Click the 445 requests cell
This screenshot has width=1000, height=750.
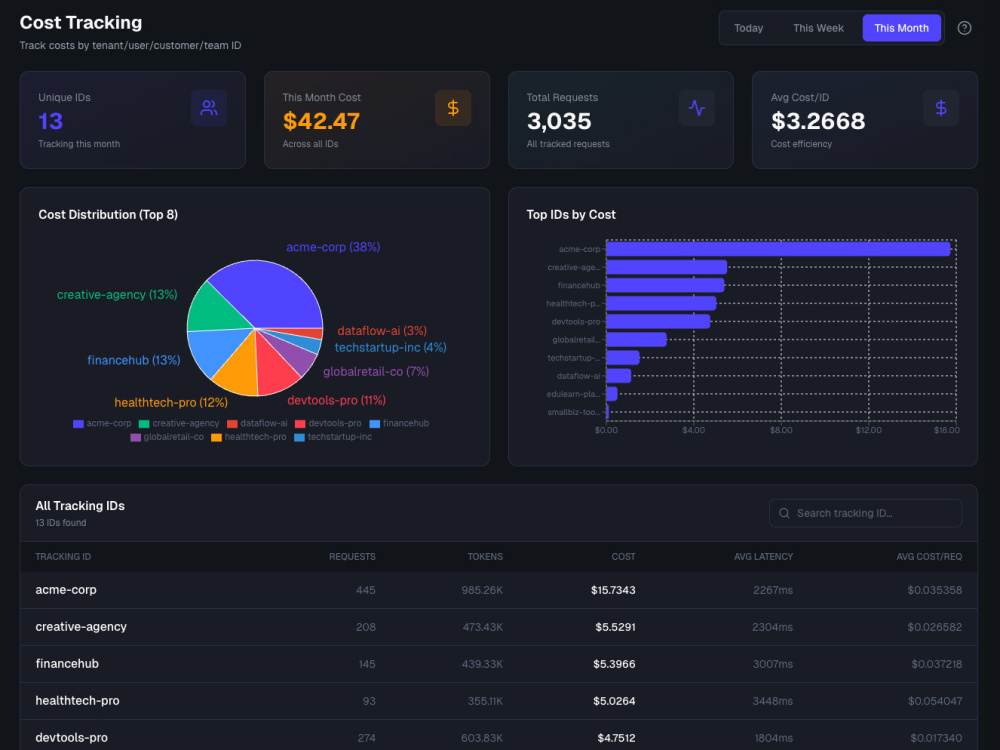pyautogui.click(x=365, y=590)
